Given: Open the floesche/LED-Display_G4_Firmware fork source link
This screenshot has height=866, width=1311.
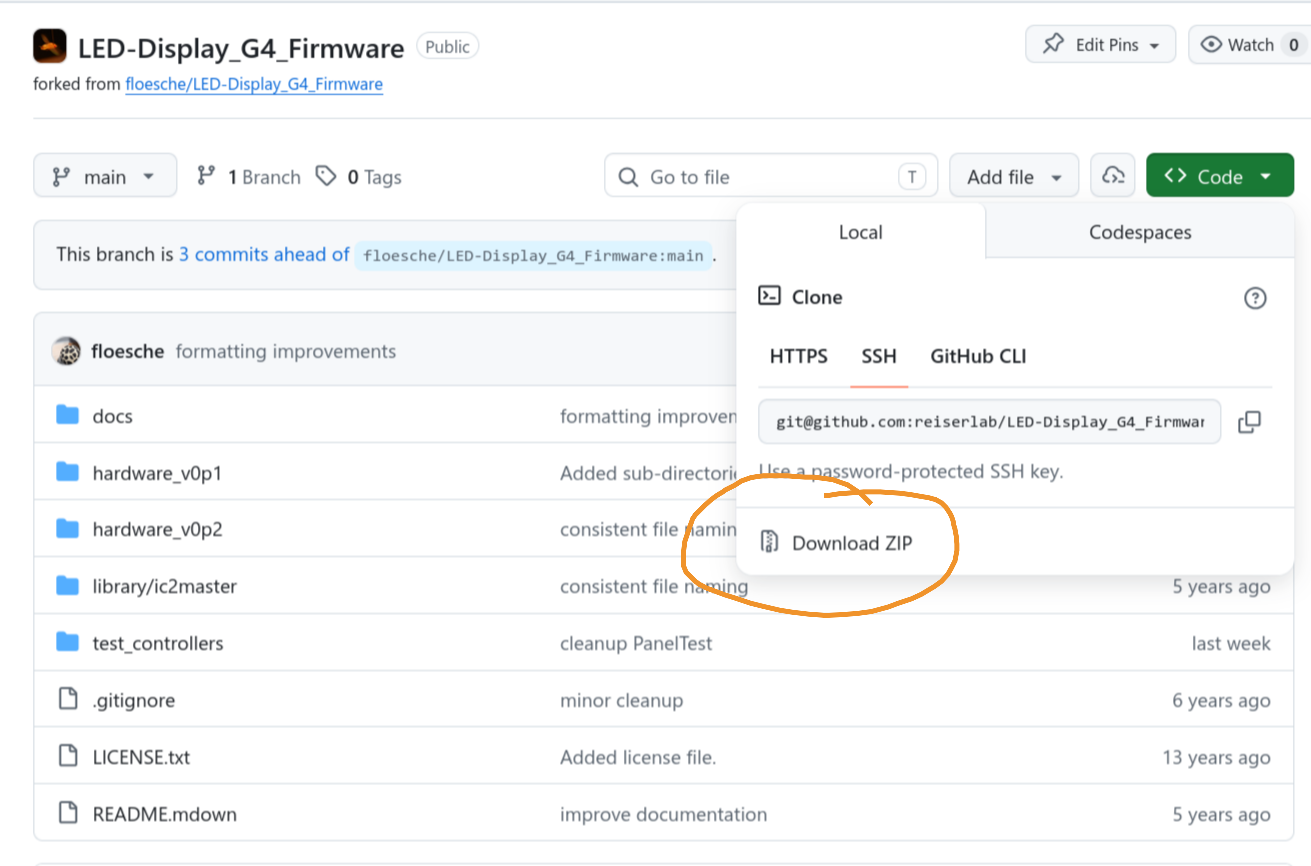Looking at the screenshot, I should click(254, 84).
